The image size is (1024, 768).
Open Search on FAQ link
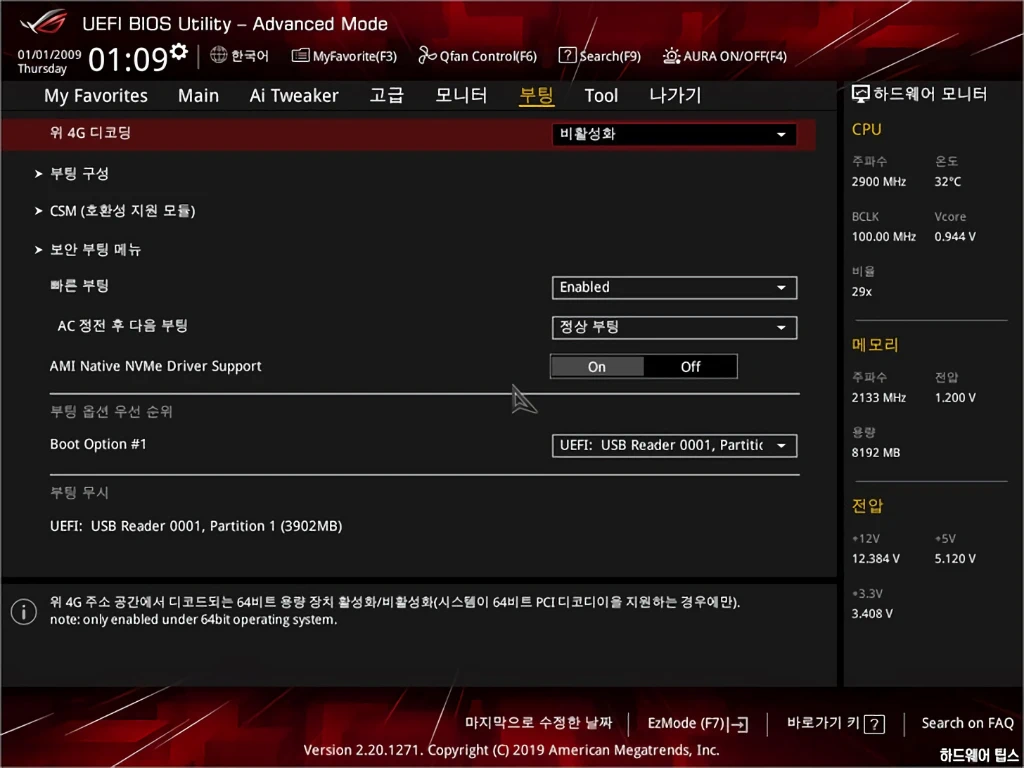pyautogui.click(x=967, y=723)
